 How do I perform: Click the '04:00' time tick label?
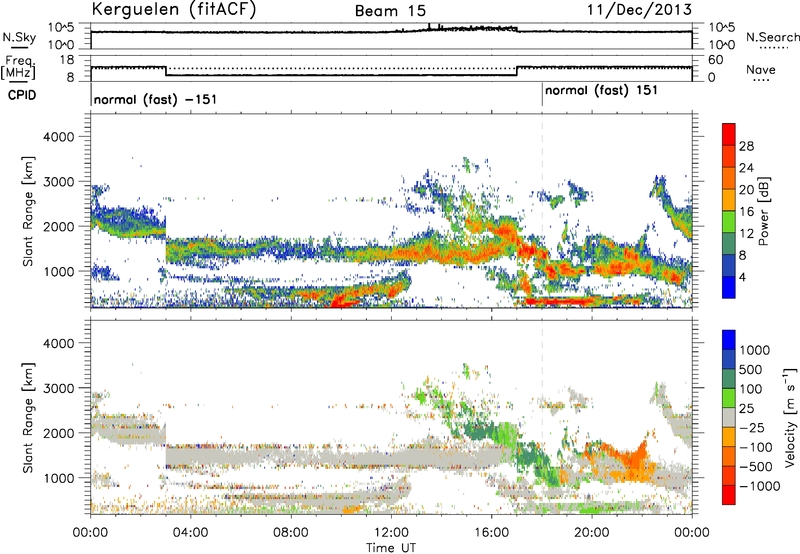click(190, 533)
